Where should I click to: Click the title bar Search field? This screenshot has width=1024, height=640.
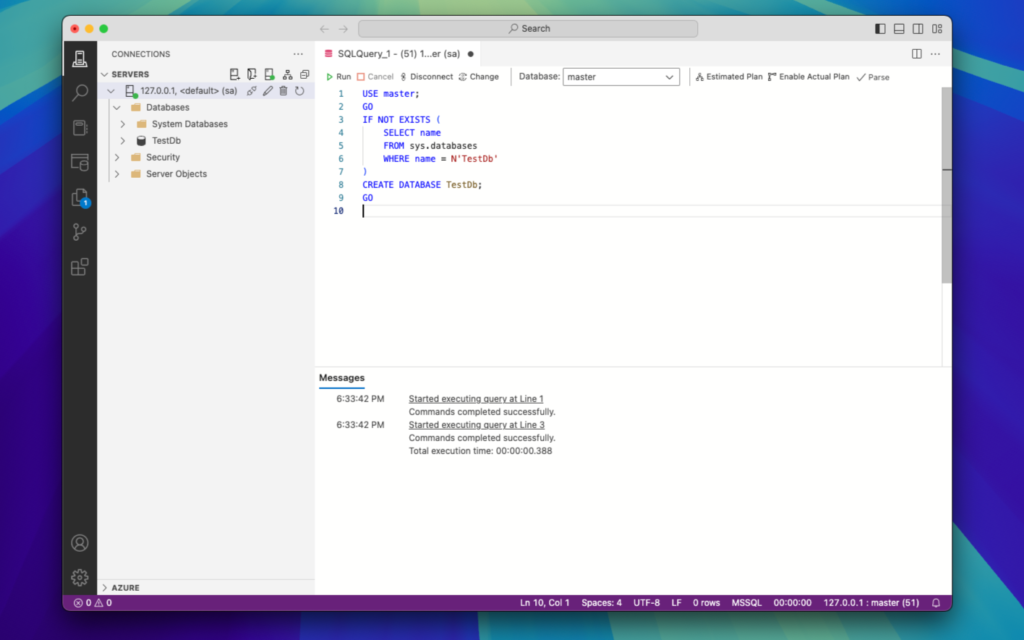coord(528,29)
